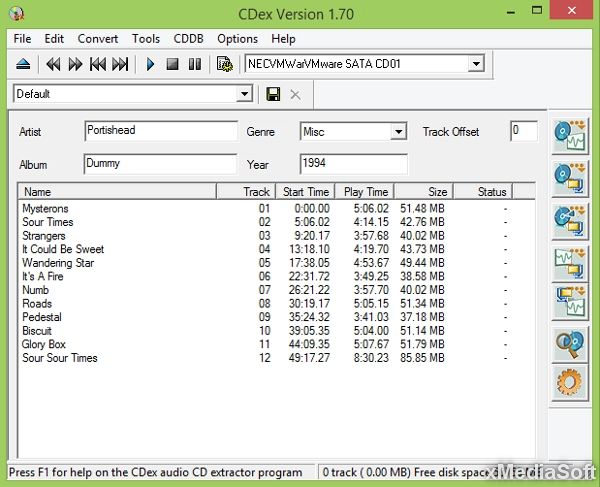Start playback with the play button
This screenshot has width=600, height=487.
tap(150, 64)
